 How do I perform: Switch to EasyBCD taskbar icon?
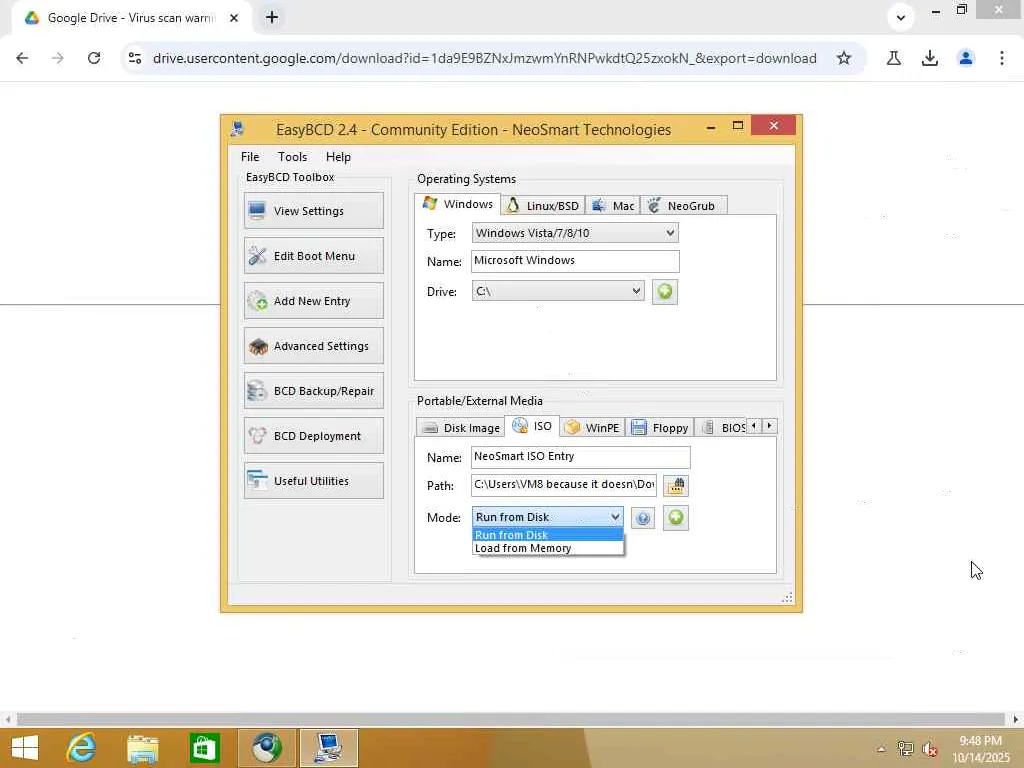328,748
